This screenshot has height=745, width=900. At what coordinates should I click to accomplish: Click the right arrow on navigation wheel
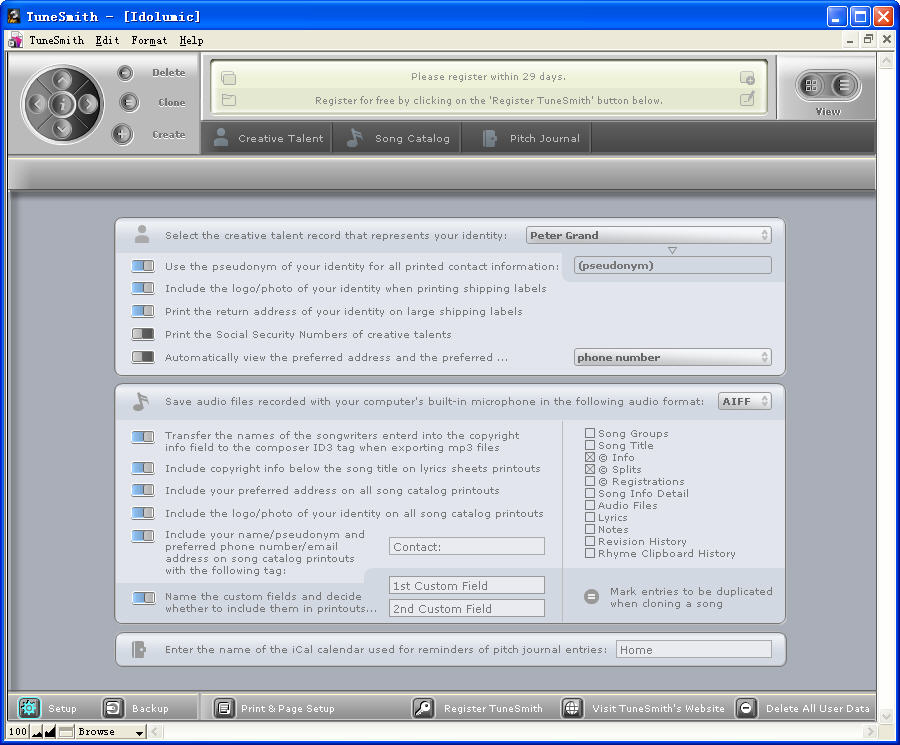[x=88, y=104]
